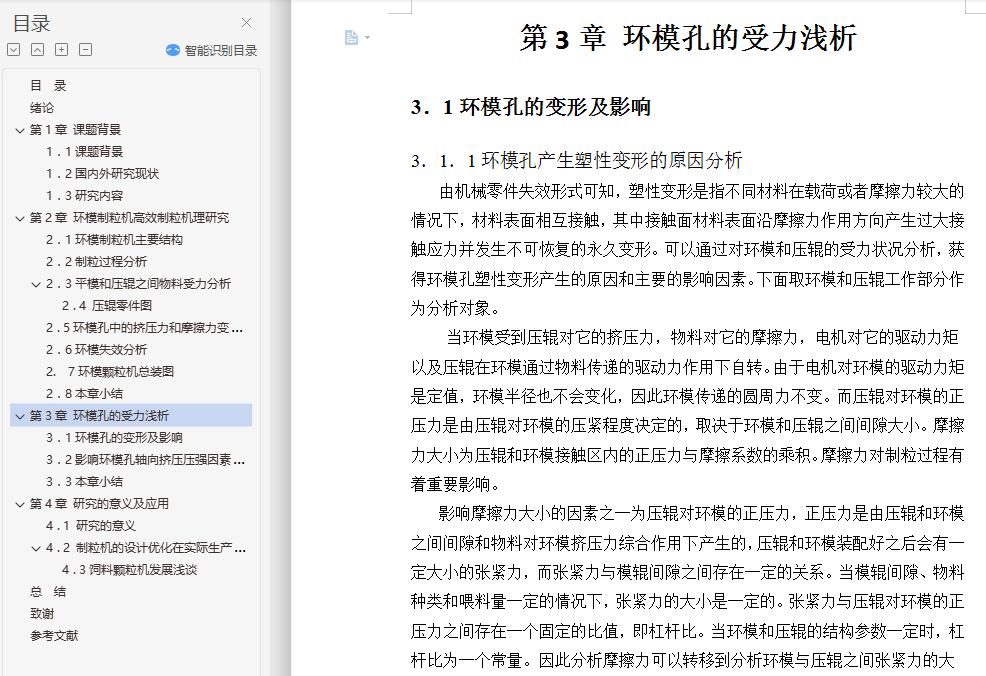Viewport: 986px width, 676px height.
Task: Jump to 2.1环模制粒机主要结构
Action: pos(114,240)
